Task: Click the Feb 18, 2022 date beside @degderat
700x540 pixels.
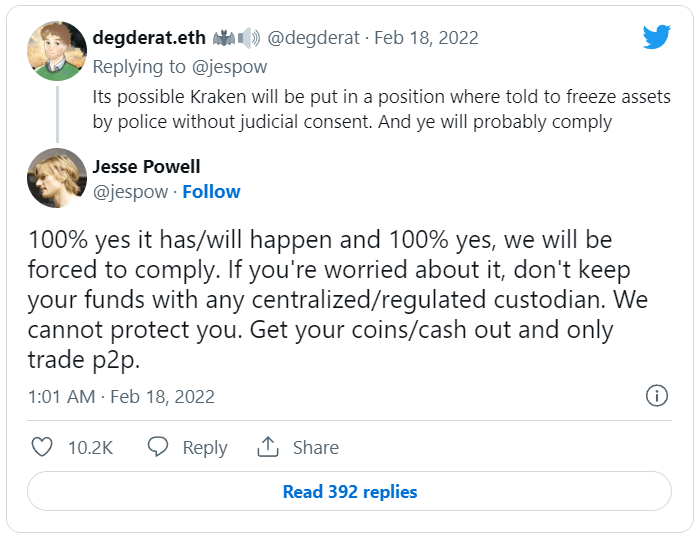Action: tap(424, 38)
